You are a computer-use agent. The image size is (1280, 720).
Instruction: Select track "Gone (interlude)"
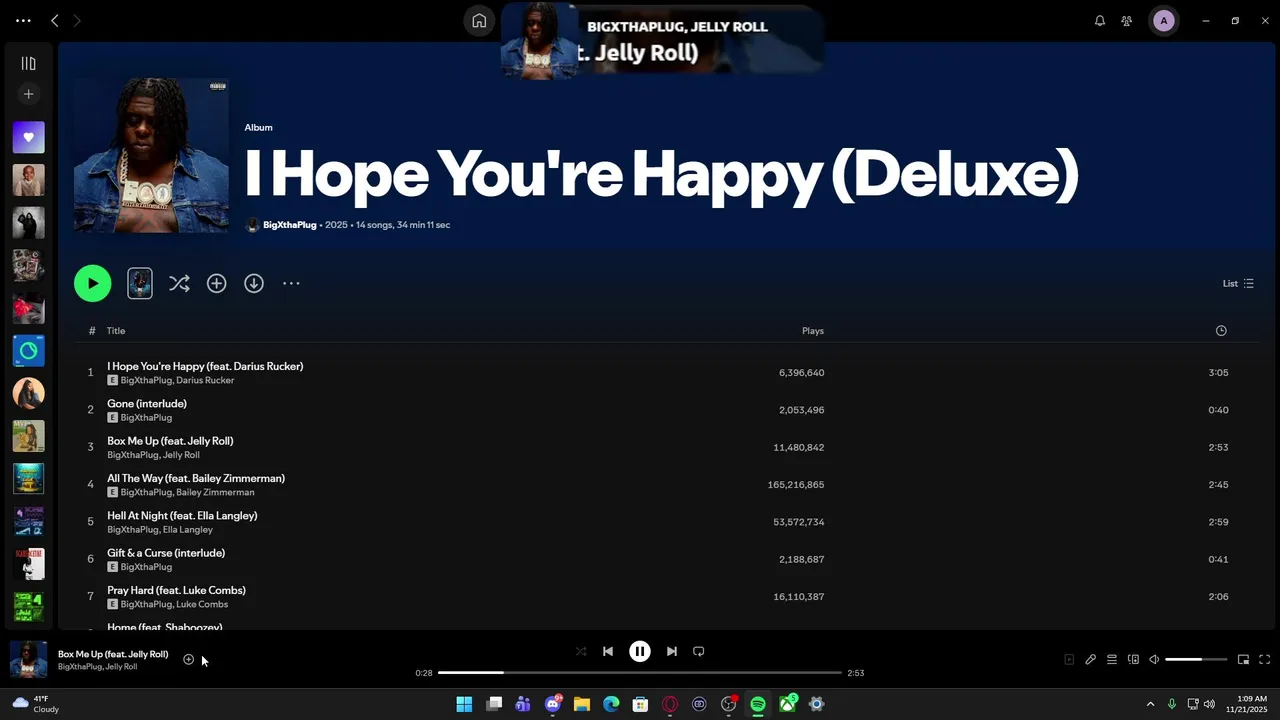coord(147,403)
